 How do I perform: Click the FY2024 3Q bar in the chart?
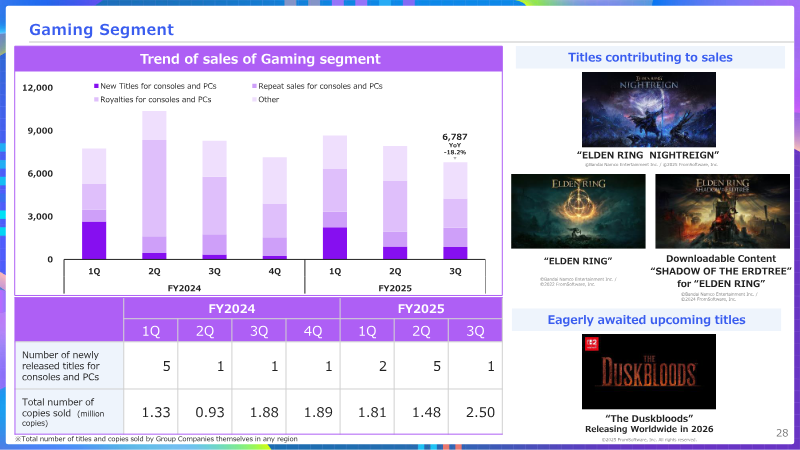(214, 200)
